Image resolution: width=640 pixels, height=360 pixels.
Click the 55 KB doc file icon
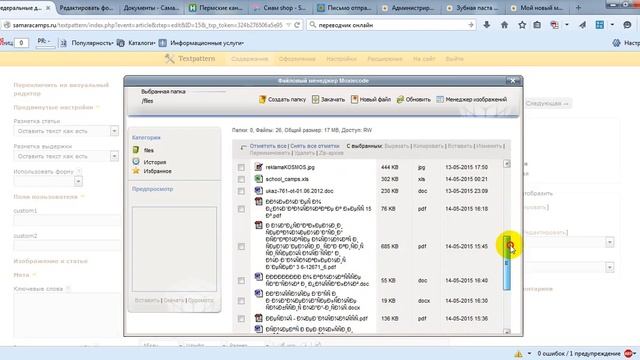point(258,277)
